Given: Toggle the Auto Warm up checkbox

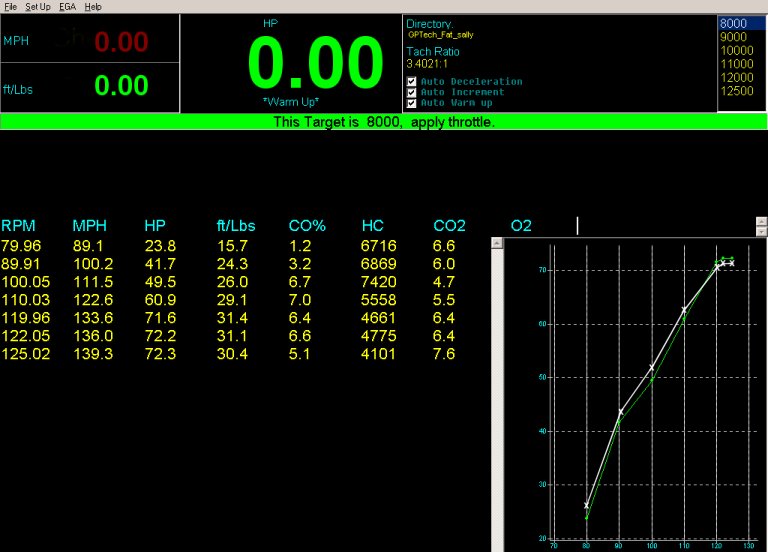Looking at the screenshot, I should pos(412,102).
